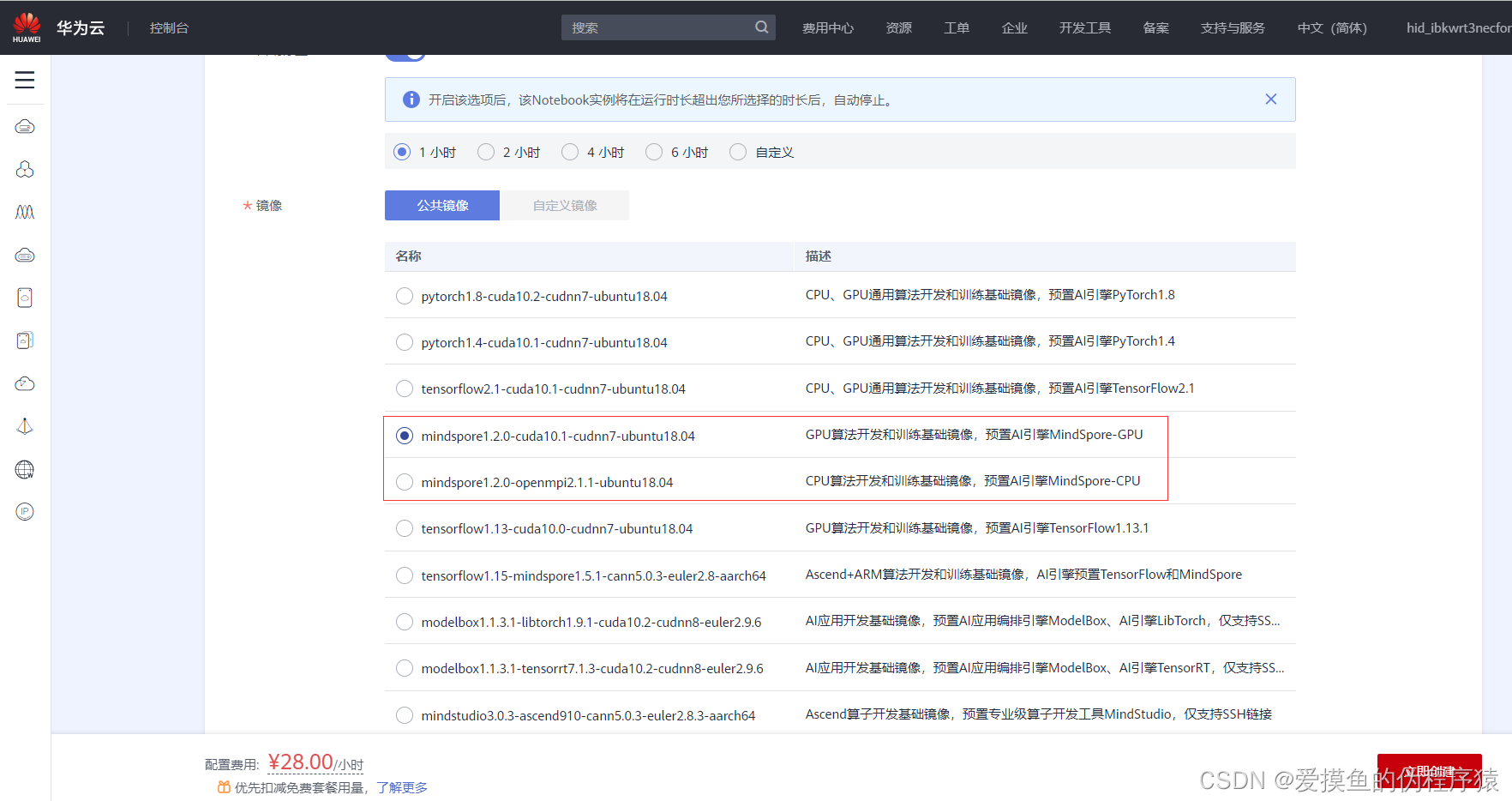Click the 了解更多 link
Screen dimensions: 1512x801
(402, 787)
